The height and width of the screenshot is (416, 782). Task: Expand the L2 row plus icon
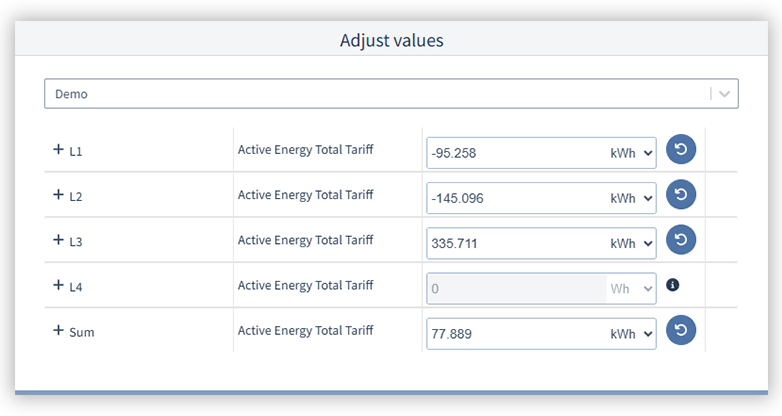(58, 195)
